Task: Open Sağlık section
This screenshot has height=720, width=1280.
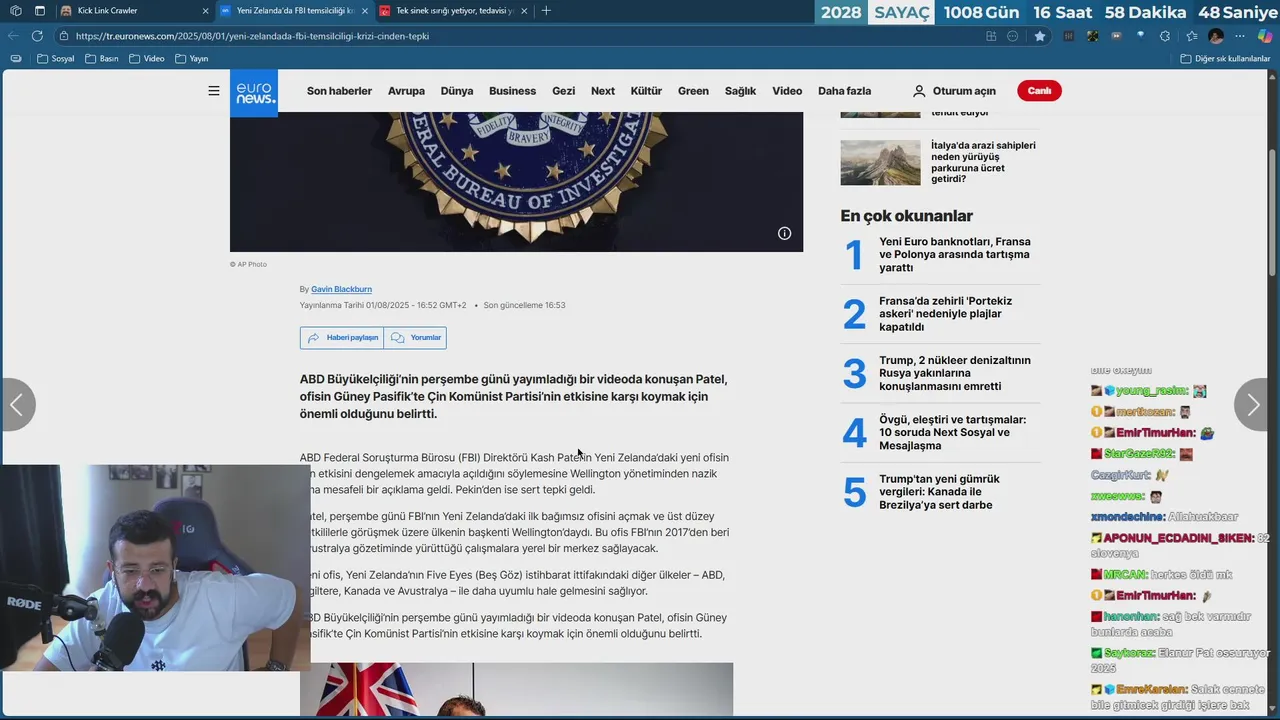Action: pyautogui.click(x=740, y=91)
